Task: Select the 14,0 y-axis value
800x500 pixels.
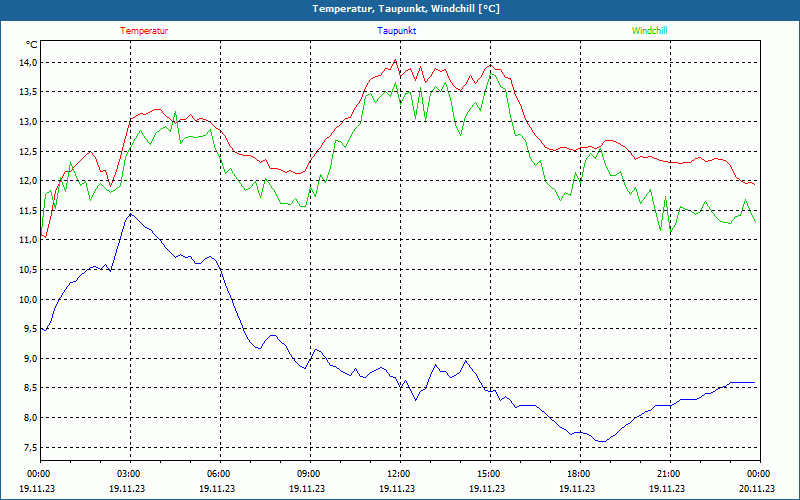Action: [x=27, y=62]
